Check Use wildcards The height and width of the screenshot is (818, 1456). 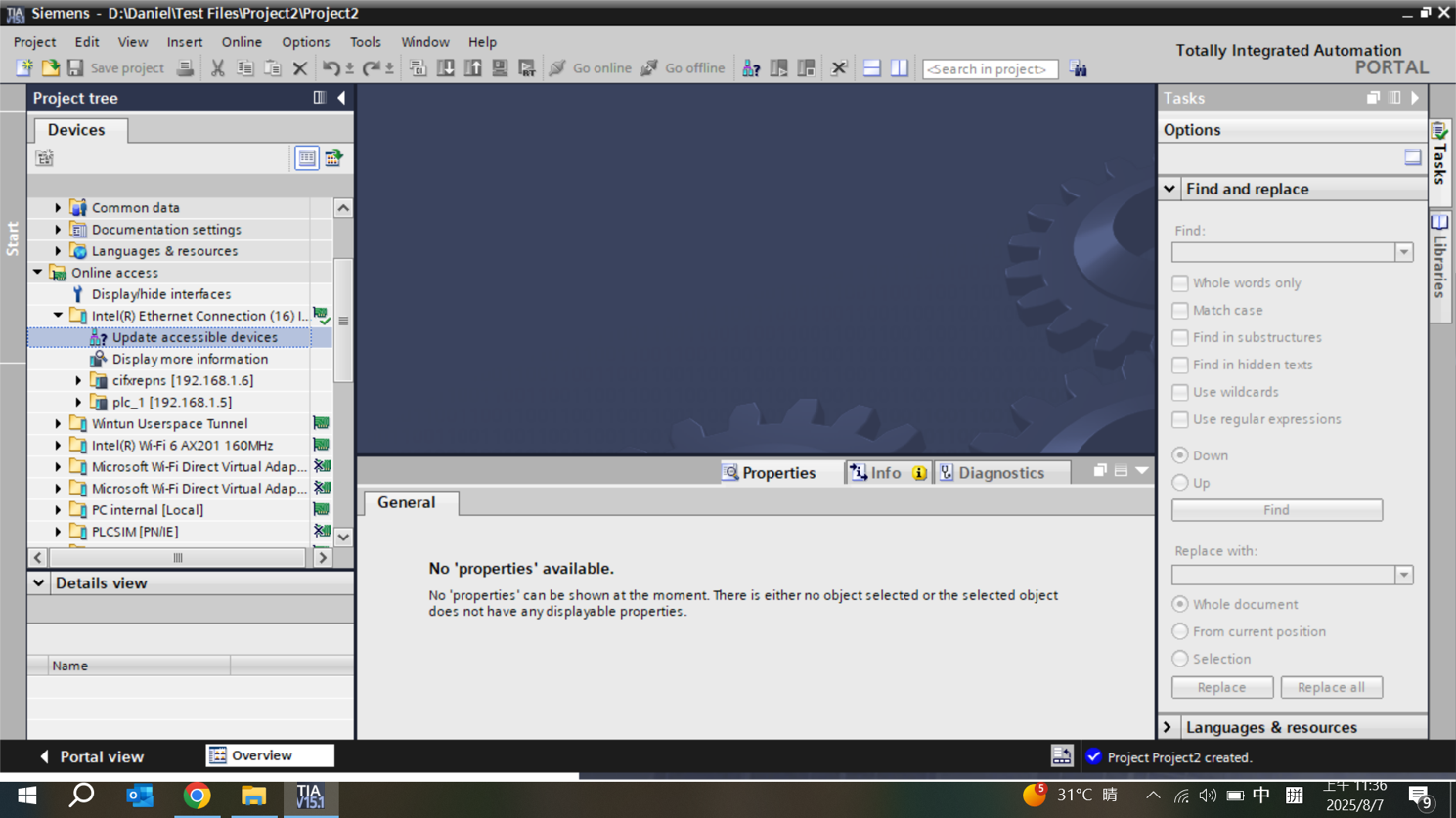(x=1180, y=392)
